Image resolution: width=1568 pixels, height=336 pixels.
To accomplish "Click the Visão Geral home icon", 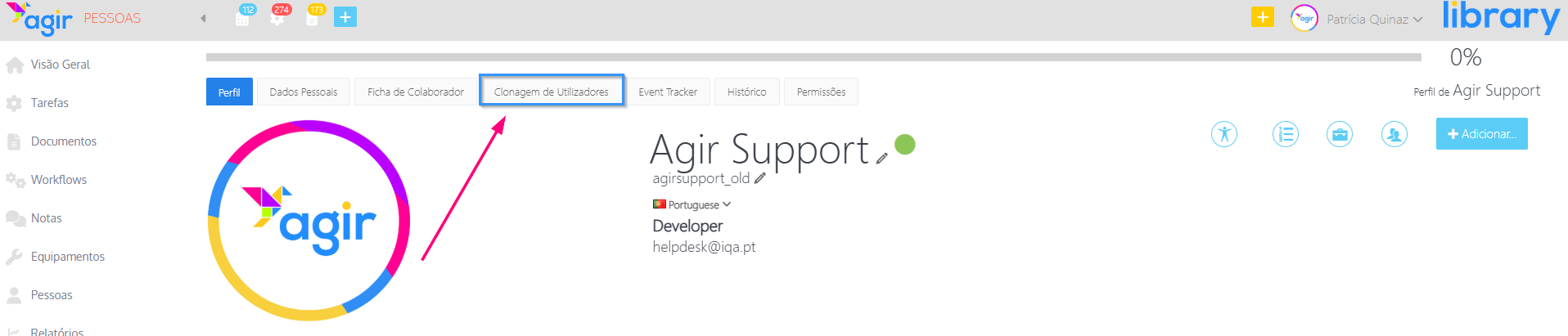I will pos(15,65).
